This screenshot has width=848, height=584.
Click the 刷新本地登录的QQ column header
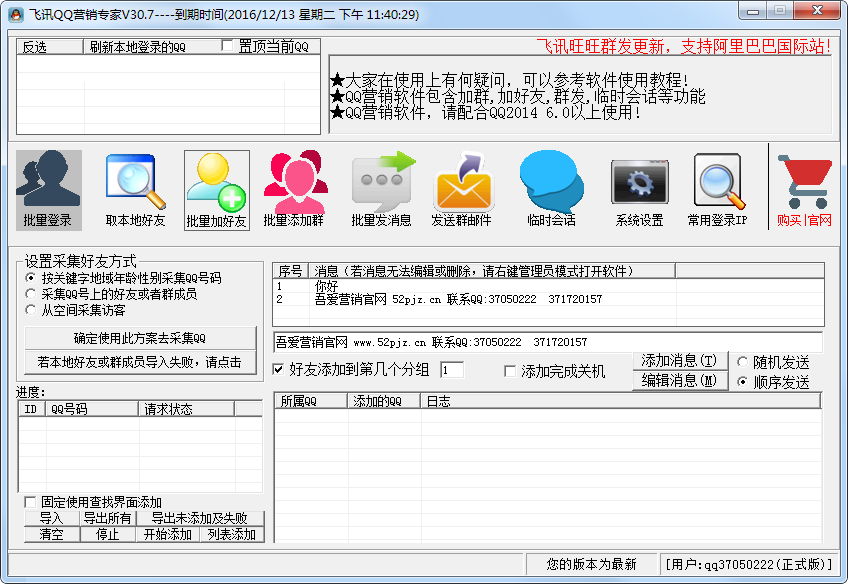point(136,47)
